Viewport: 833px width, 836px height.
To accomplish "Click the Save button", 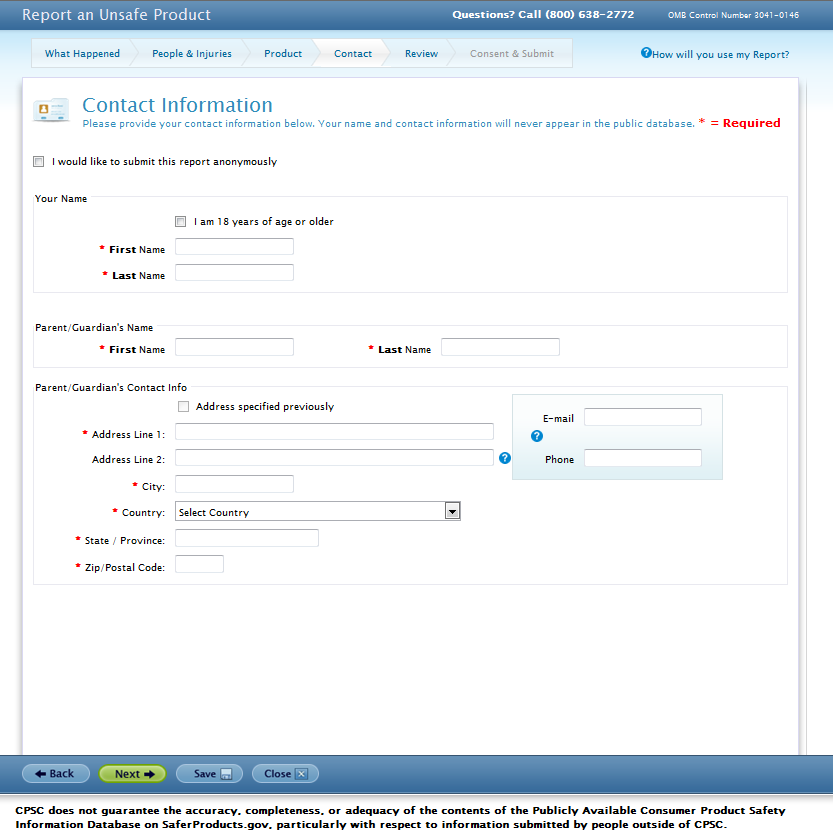I will (x=210, y=774).
